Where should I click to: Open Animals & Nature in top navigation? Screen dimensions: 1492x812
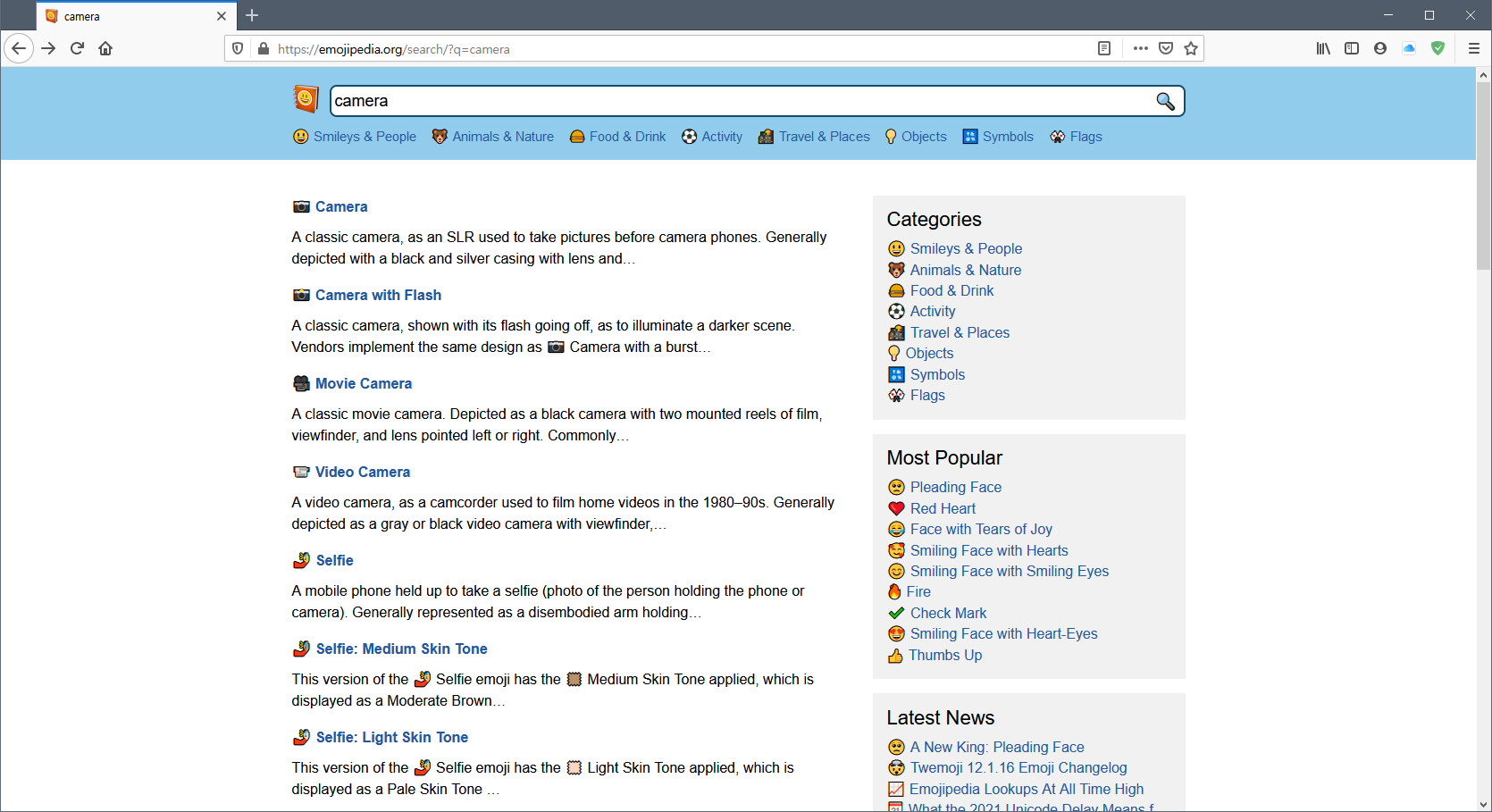[x=492, y=137]
